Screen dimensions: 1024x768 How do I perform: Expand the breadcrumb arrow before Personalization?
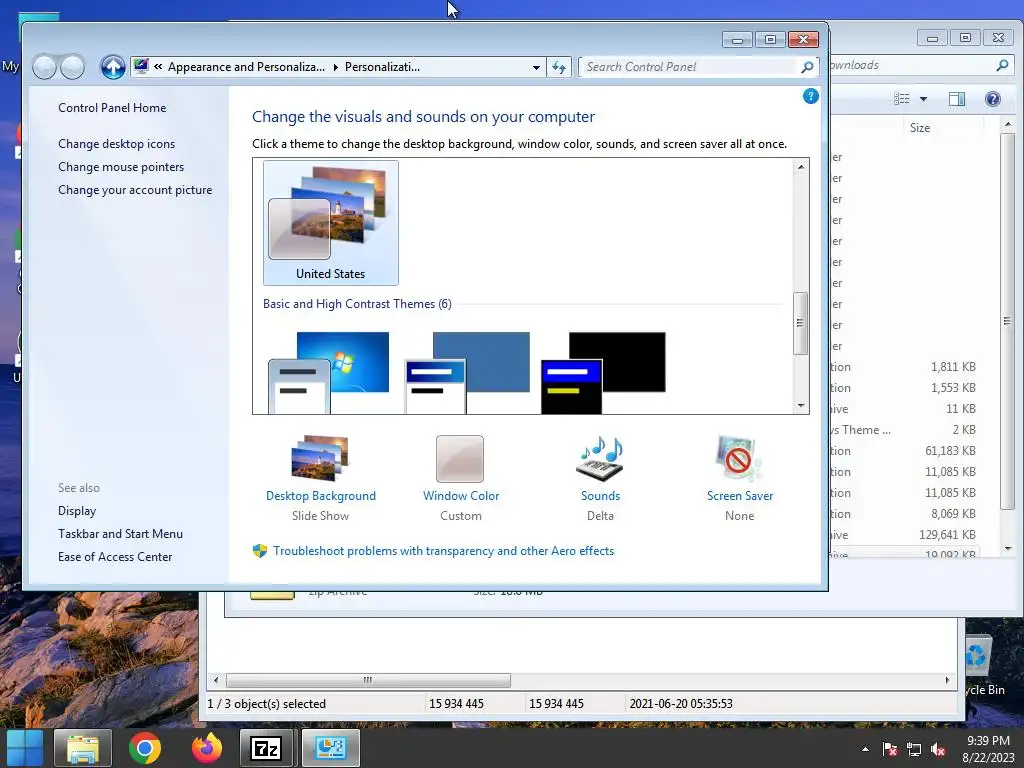click(x=335, y=67)
